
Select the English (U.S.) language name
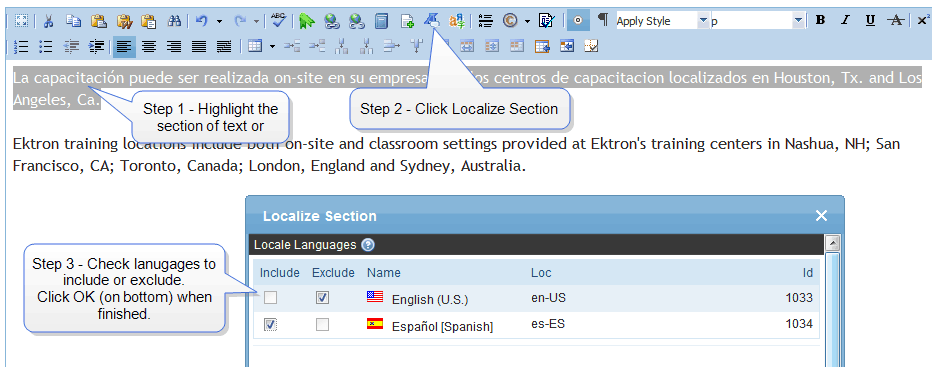coord(430,300)
